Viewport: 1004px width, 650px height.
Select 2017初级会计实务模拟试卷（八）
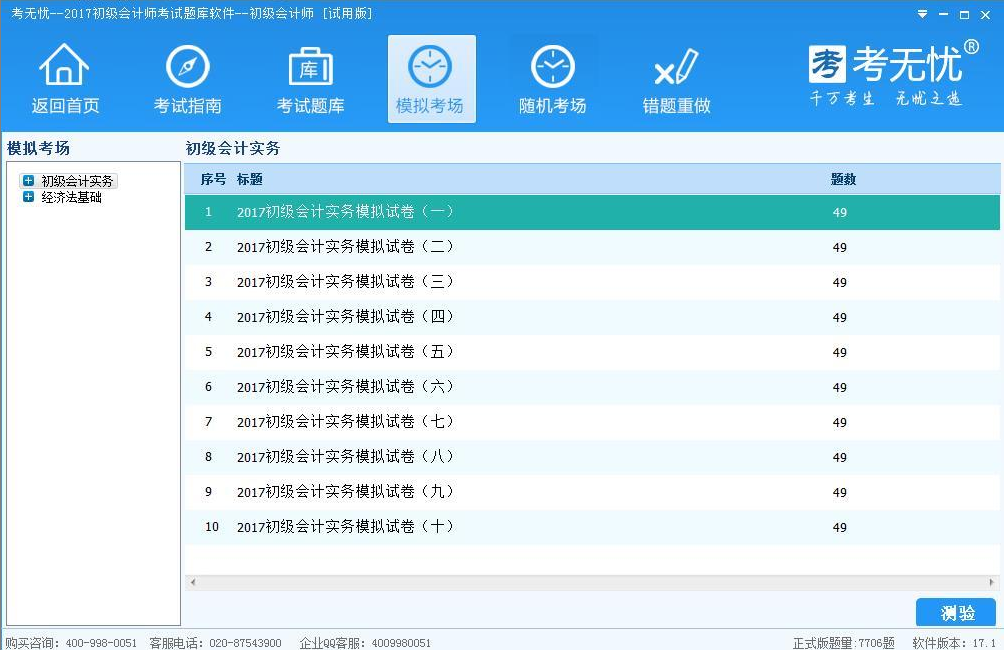click(x=592, y=457)
